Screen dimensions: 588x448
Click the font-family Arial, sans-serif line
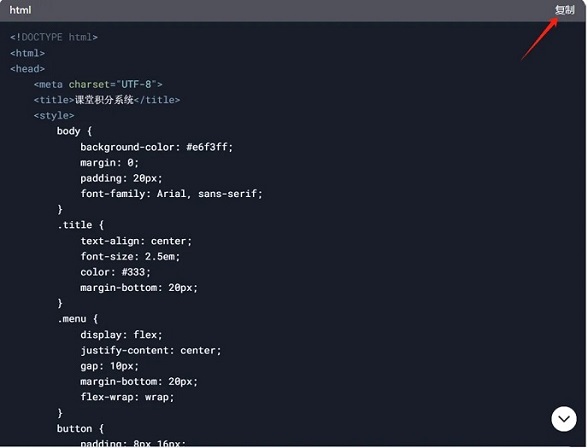171,194
